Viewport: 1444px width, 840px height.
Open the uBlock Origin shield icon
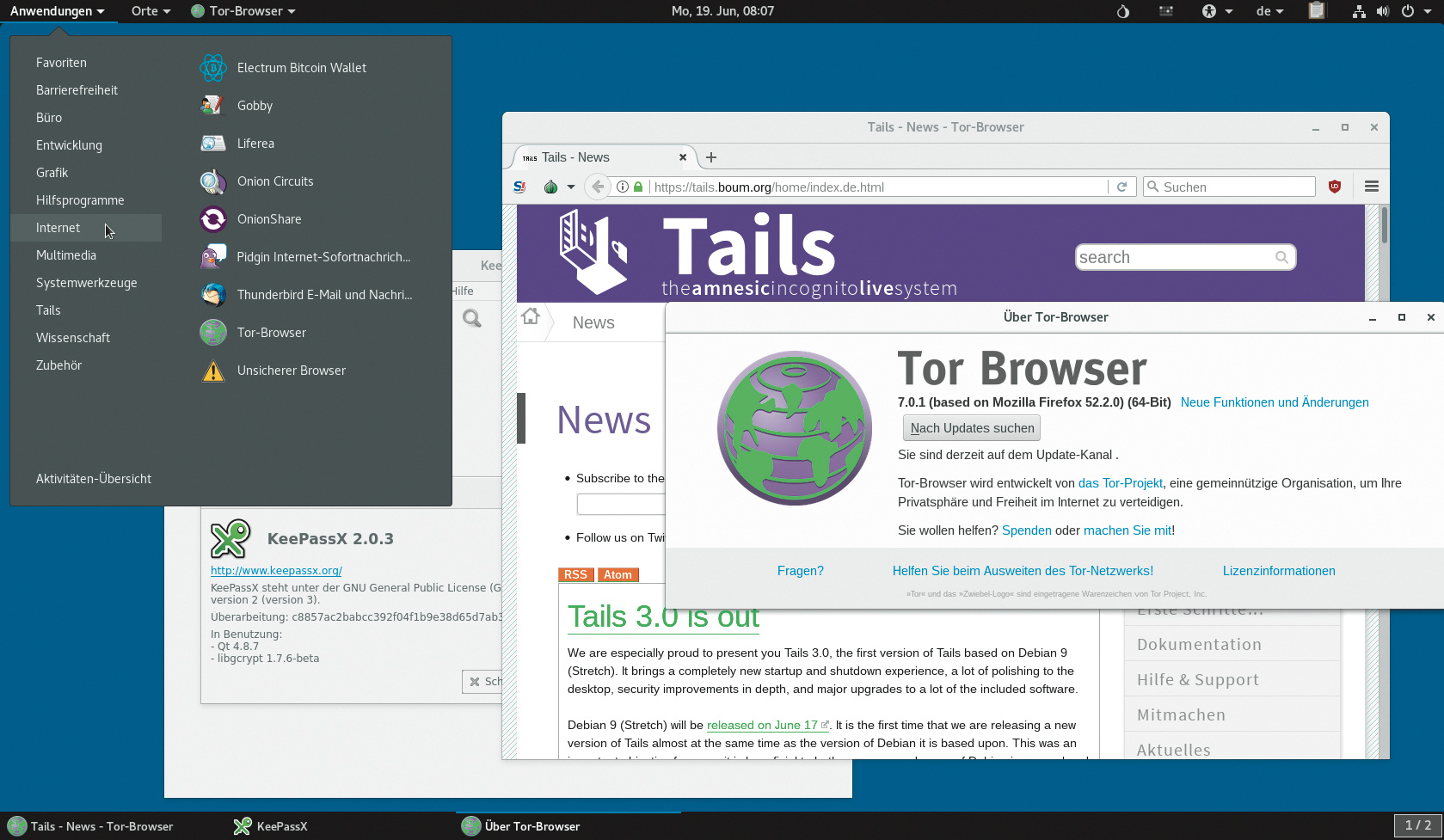tap(1335, 187)
